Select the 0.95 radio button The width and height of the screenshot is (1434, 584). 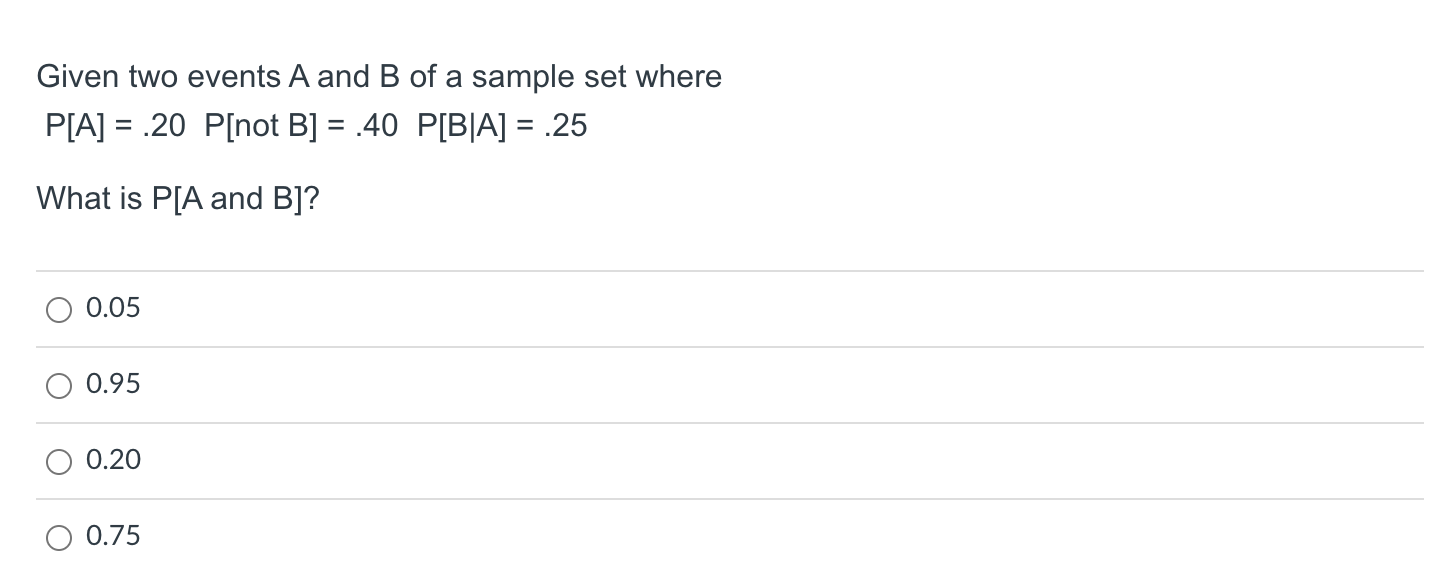[x=58, y=386]
